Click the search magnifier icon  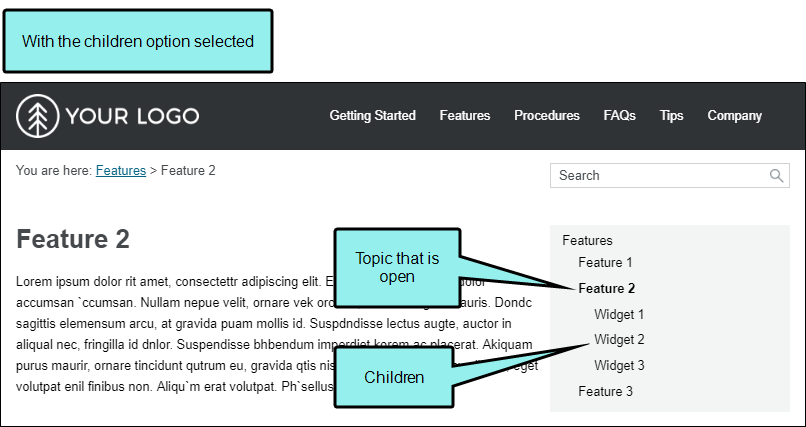tap(776, 176)
